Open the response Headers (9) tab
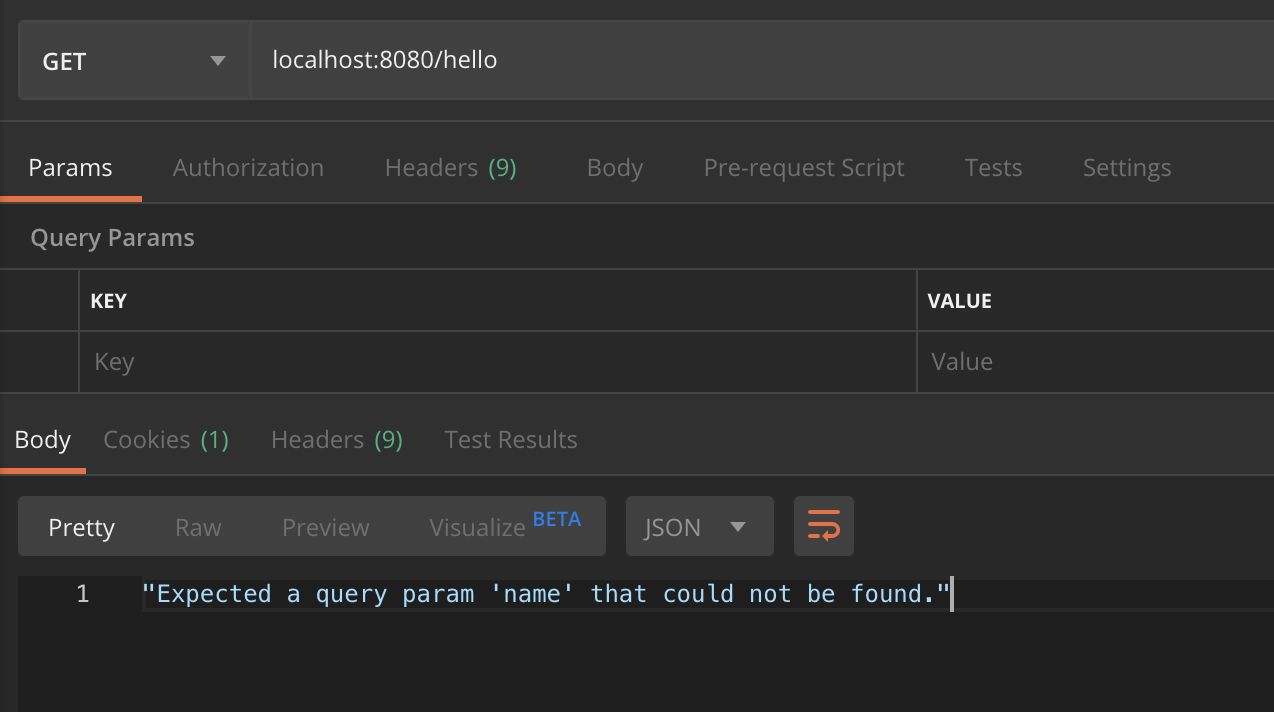The height and width of the screenshot is (712, 1274). pos(336,440)
